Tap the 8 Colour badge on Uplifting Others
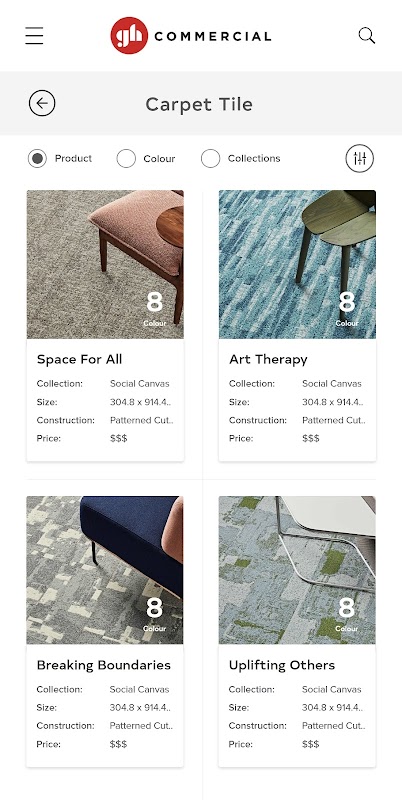Screen dimensions: 402x800 pos(347,614)
